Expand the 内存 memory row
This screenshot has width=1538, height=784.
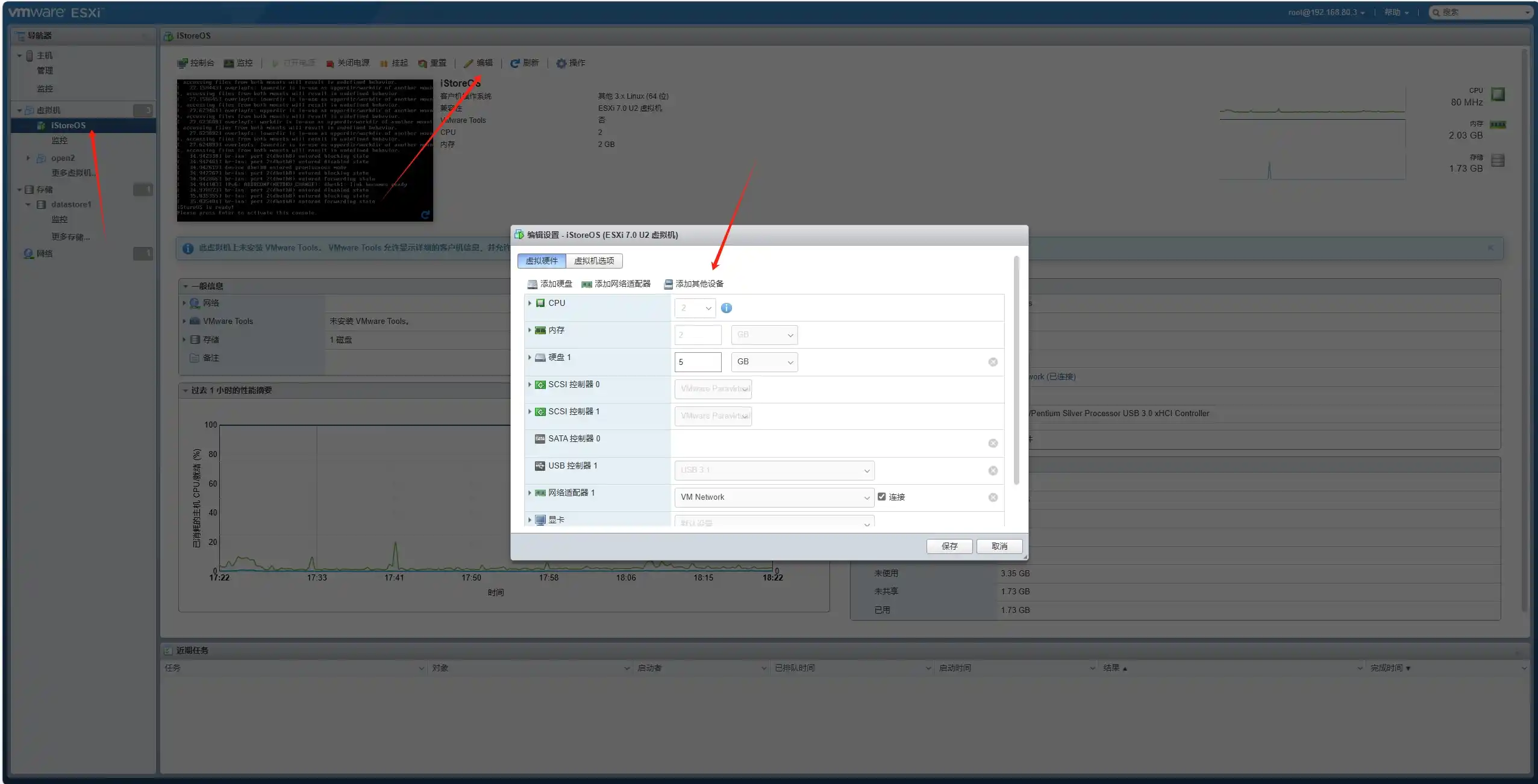pos(530,330)
